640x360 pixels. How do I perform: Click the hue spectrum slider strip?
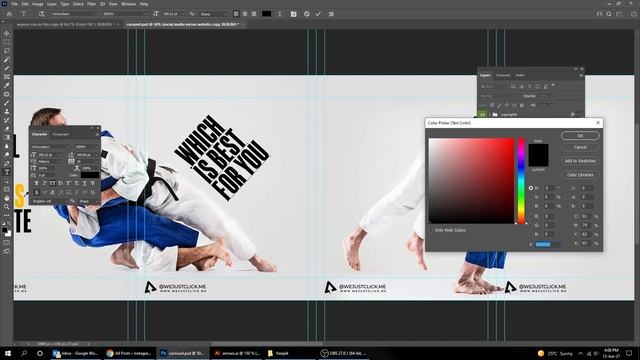(x=521, y=181)
